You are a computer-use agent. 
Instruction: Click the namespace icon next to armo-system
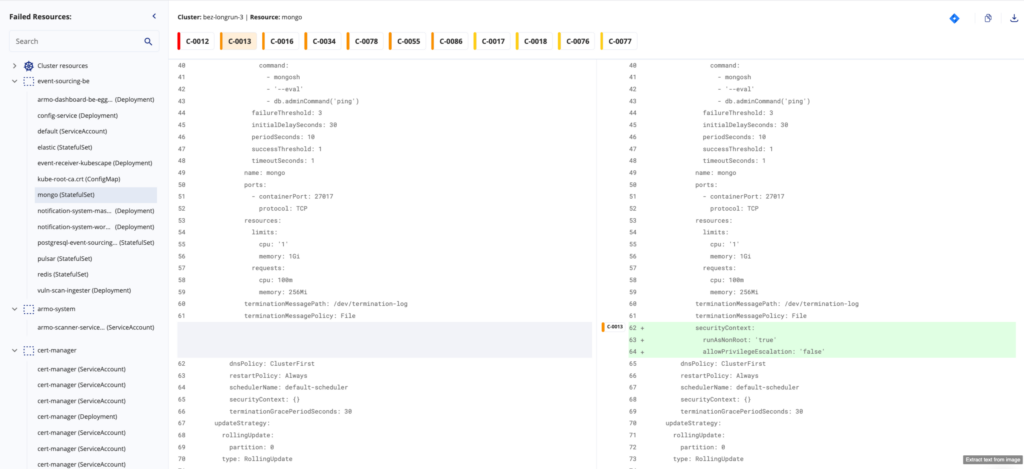(28, 309)
